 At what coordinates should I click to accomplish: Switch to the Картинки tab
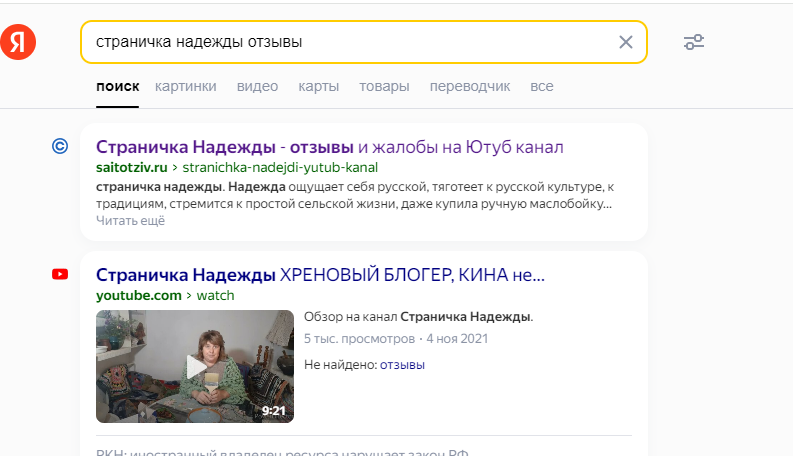tap(186, 86)
